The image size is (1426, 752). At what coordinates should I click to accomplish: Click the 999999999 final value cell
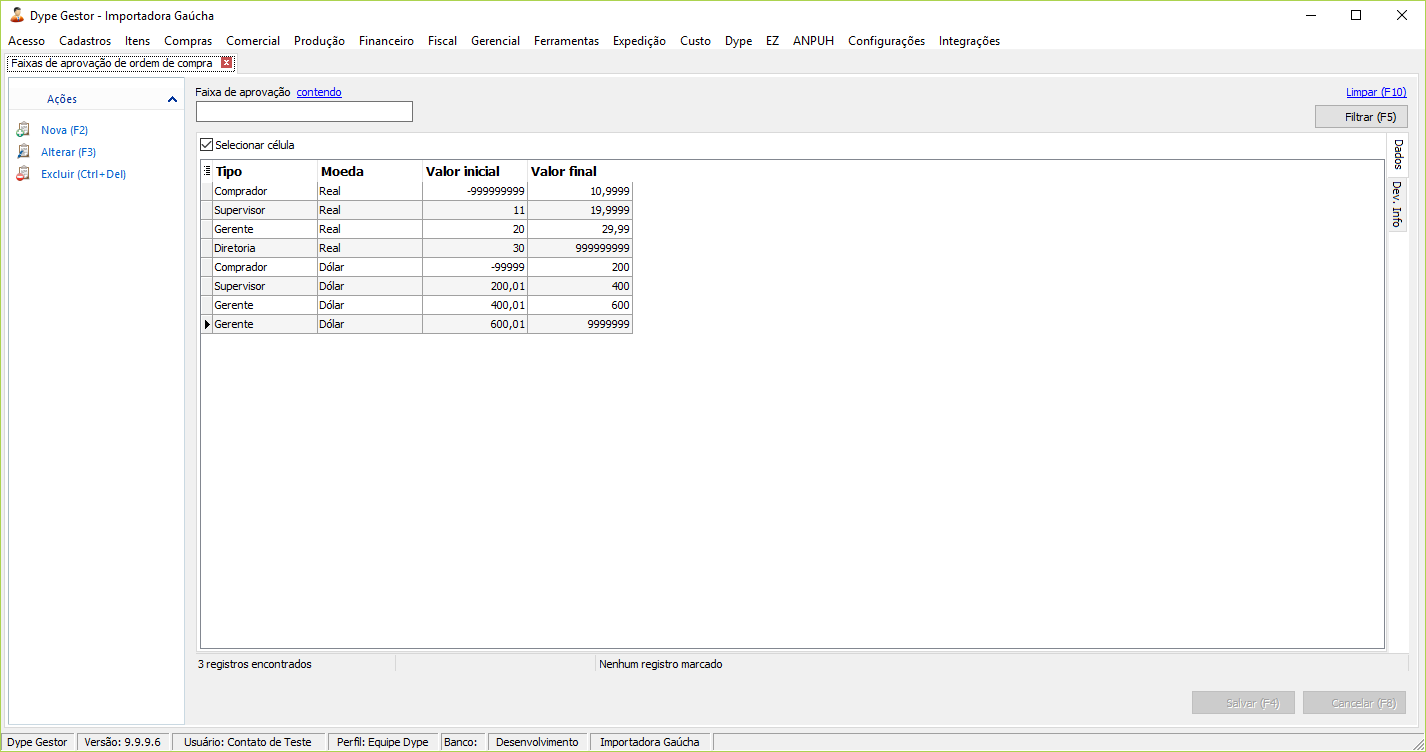click(580, 248)
